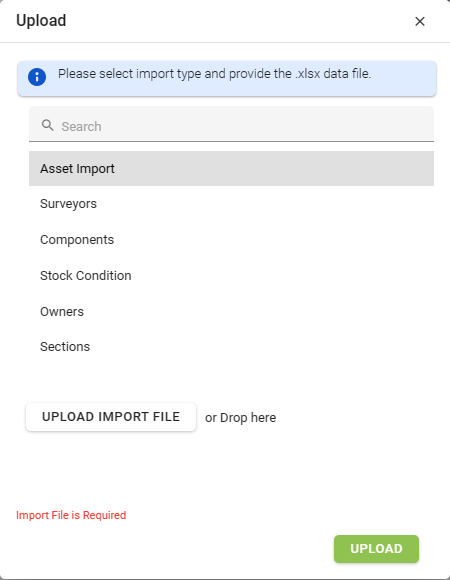
Task: Select Surveyors import type
Action: [x=231, y=204]
